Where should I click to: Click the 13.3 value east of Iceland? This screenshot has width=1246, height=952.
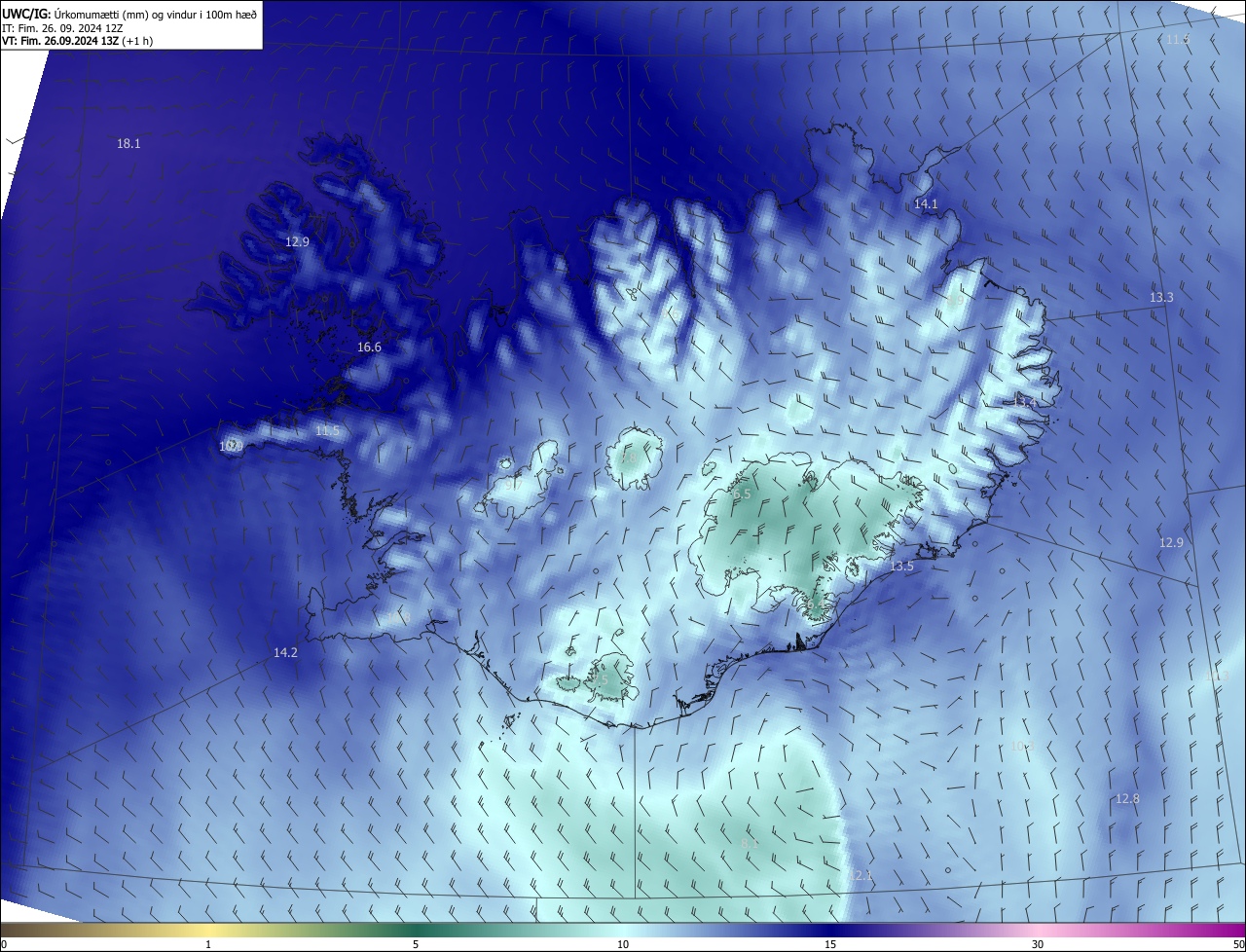click(1161, 298)
